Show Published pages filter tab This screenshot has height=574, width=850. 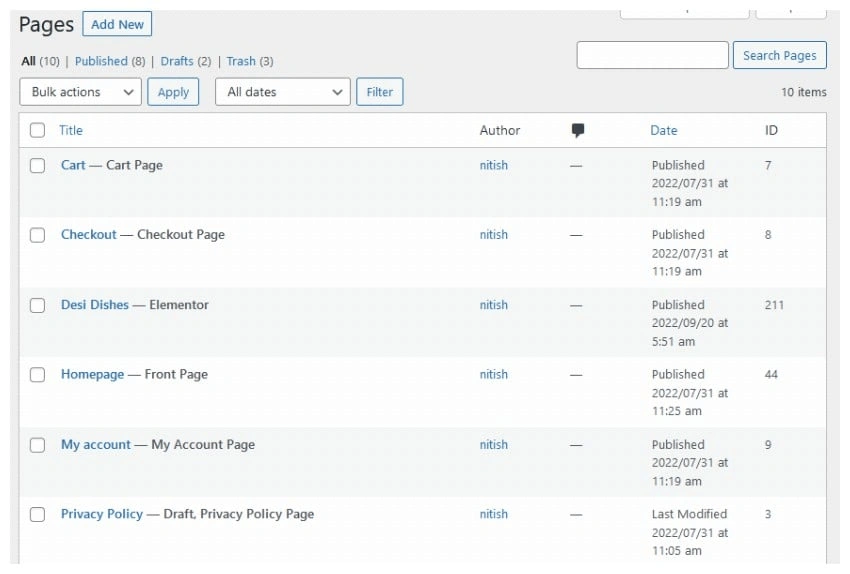(101, 61)
